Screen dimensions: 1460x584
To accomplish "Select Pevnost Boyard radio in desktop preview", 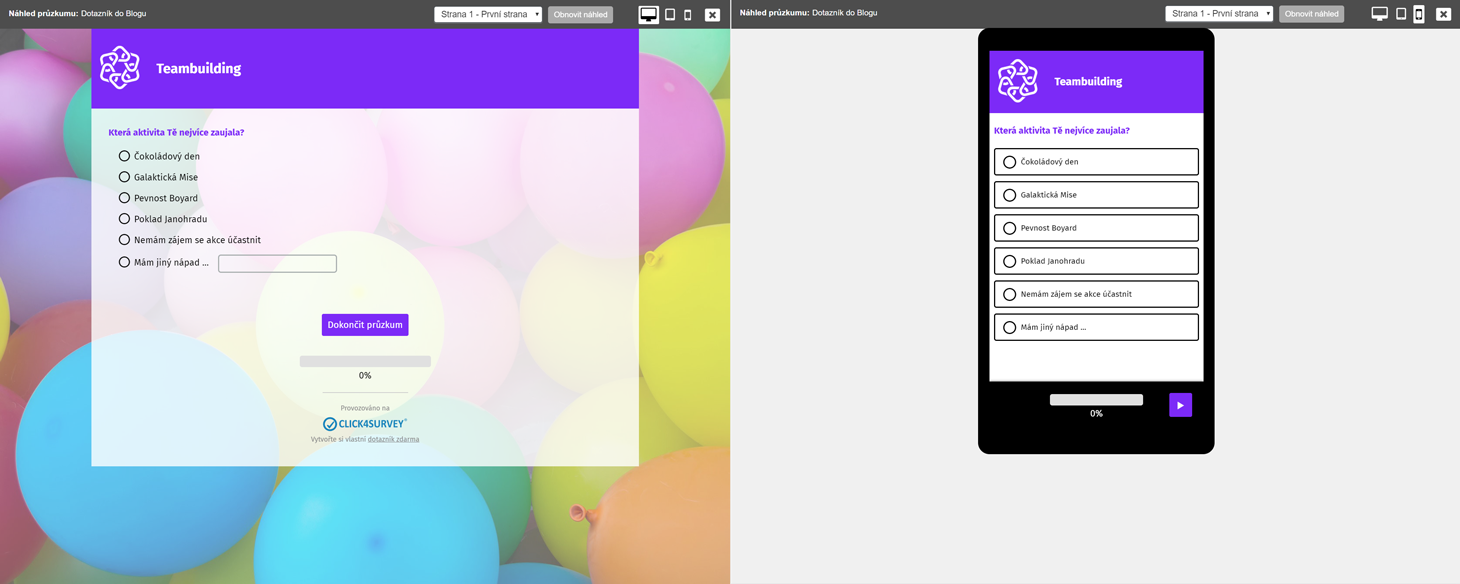I will click(124, 198).
